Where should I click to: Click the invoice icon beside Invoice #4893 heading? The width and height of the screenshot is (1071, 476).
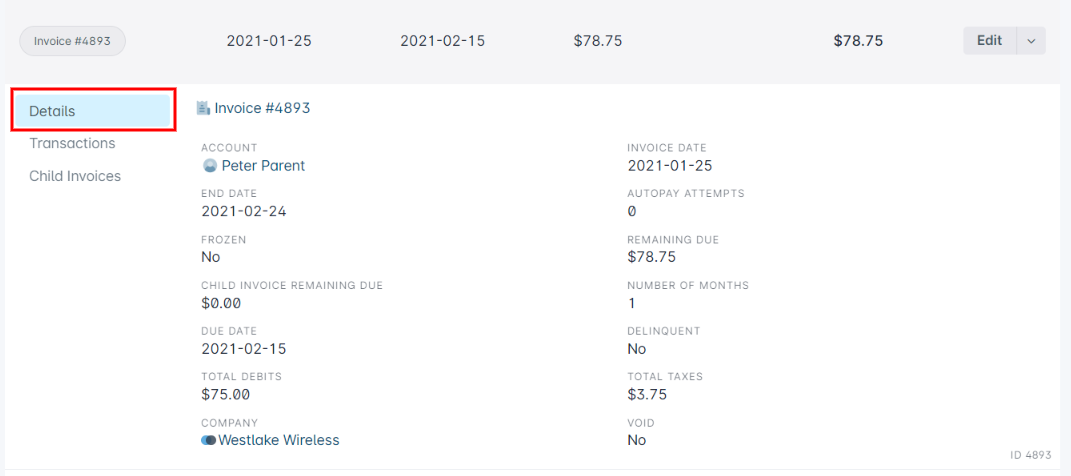pyautogui.click(x=203, y=107)
